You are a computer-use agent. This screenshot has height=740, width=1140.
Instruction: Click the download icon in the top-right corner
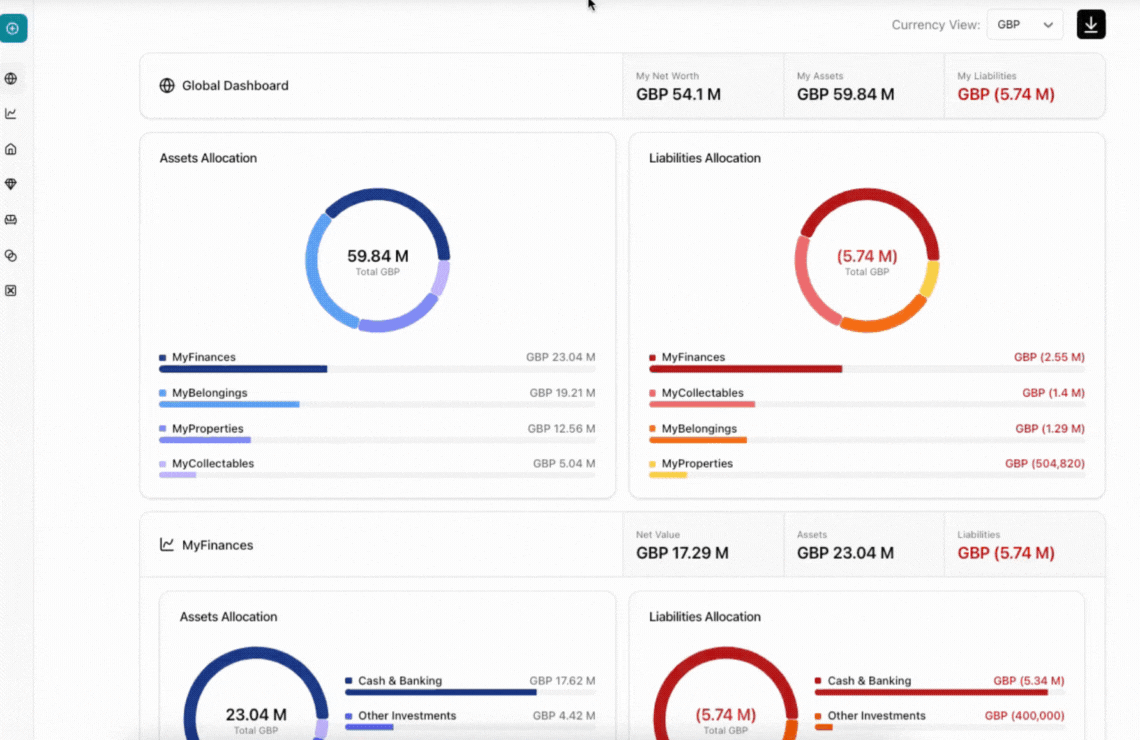point(1090,23)
